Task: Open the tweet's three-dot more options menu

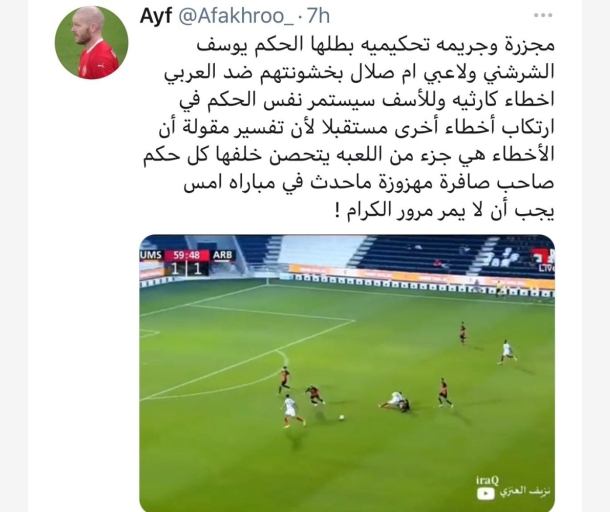Action: 543,16
